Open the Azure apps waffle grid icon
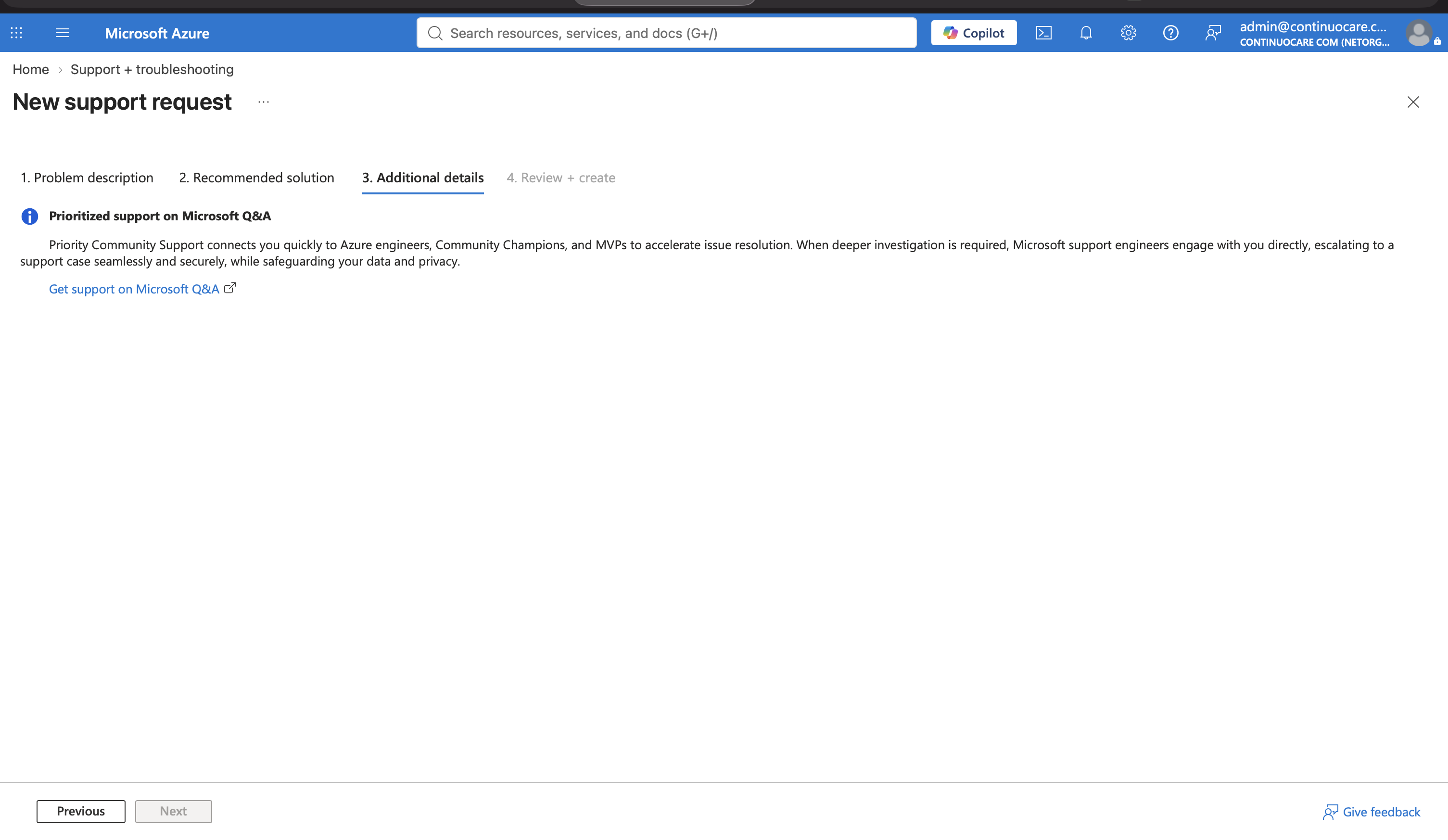The height and width of the screenshot is (840, 1448). [17, 33]
